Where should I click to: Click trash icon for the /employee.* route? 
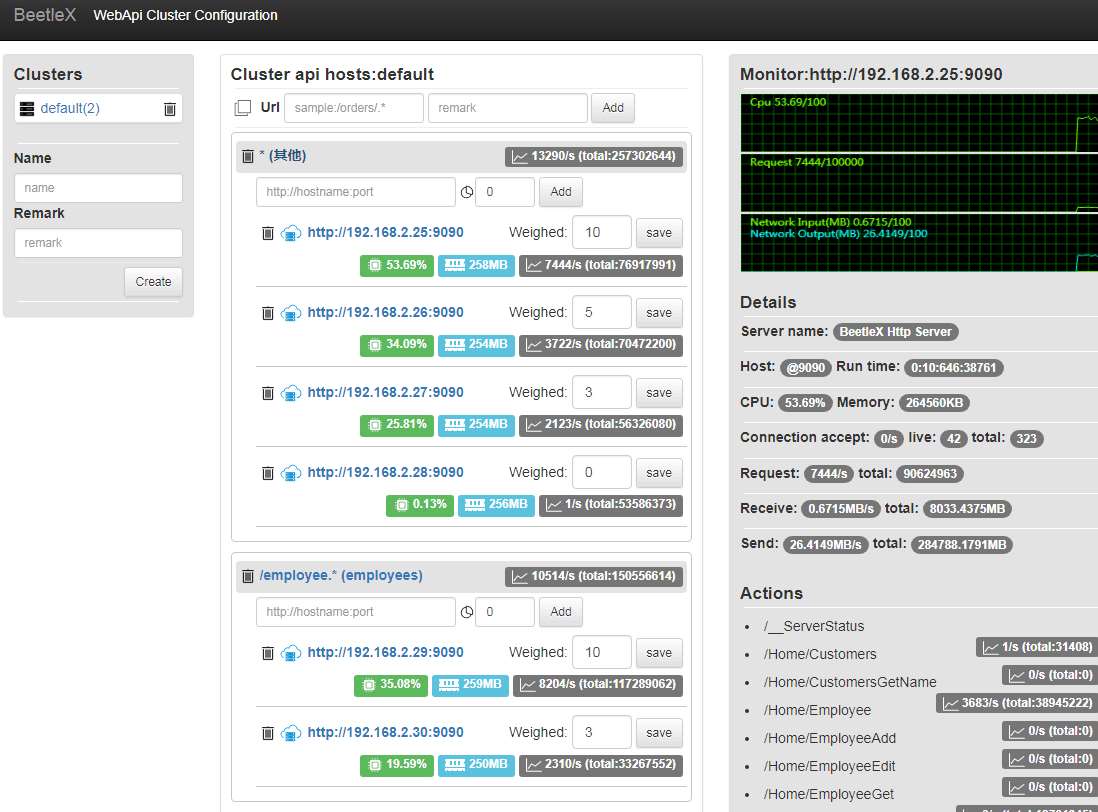pyautogui.click(x=247, y=576)
